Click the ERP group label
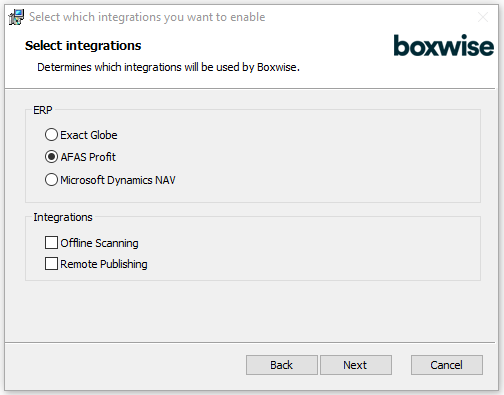Image resolution: width=504 pixels, height=395 pixels. (43, 110)
